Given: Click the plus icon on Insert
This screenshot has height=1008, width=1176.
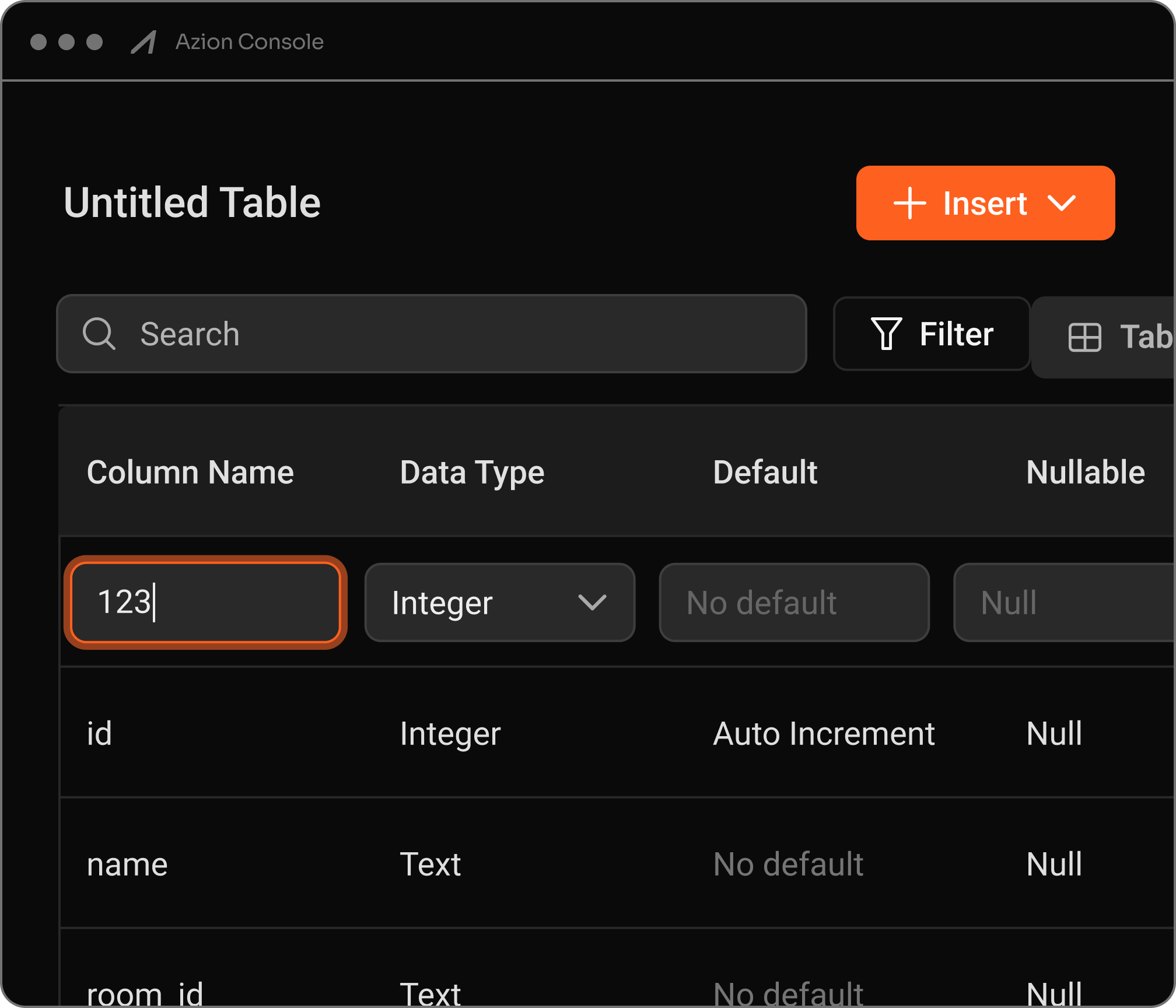Looking at the screenshot, I should pyautogui.click(x=909, y=204).
